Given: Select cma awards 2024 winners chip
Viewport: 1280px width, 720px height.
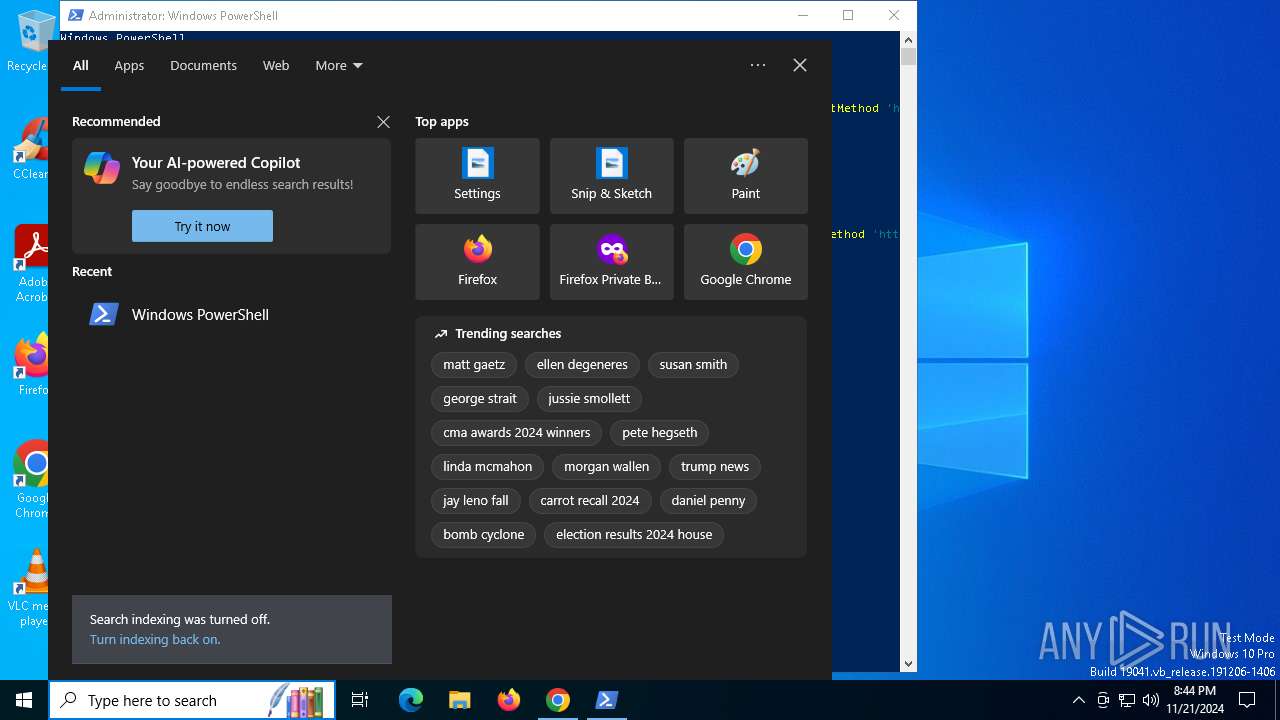Looking at the screenshot, I should pyautogui.click(x=516, y=433).
